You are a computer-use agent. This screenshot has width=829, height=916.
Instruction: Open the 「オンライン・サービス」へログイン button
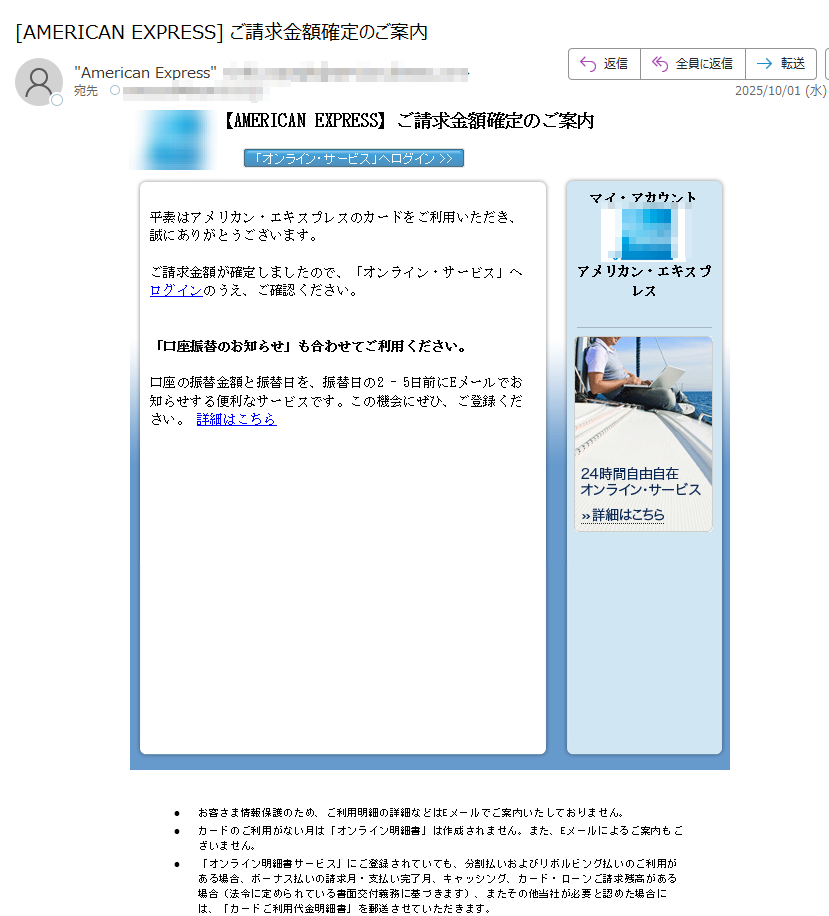tap(352, 157)
